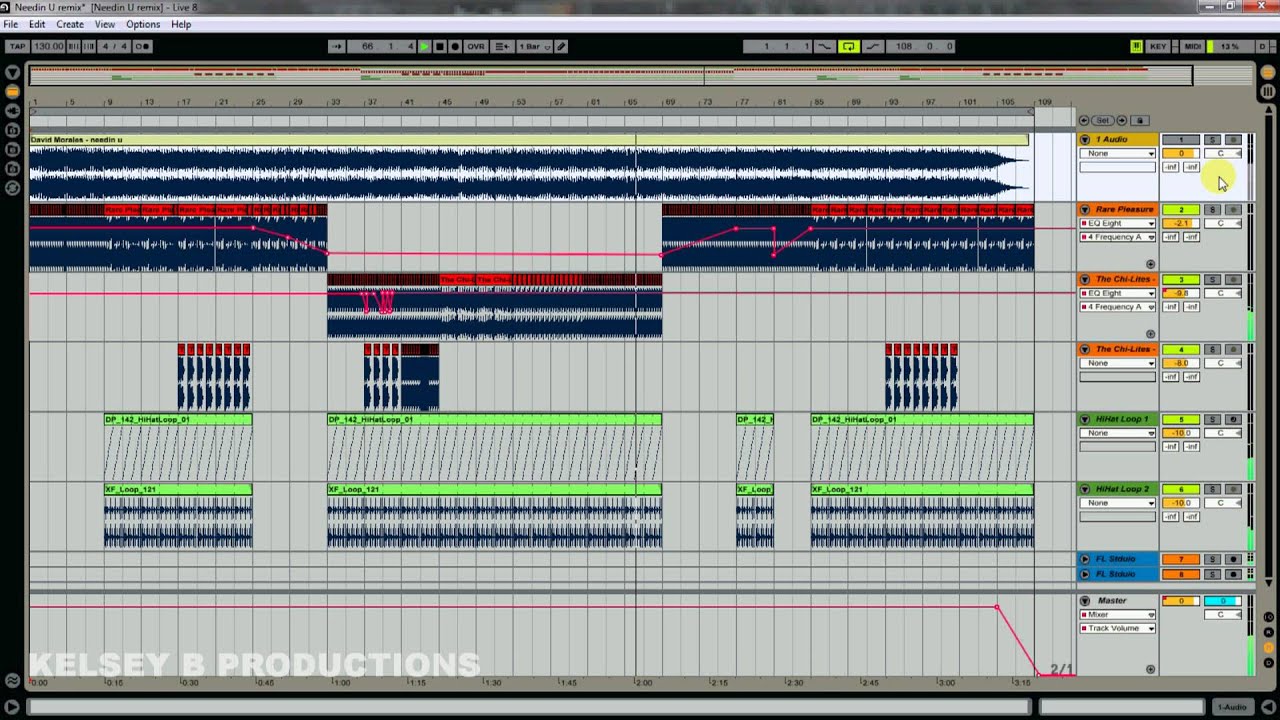Stop playback with the Stop button
Viewport: 1280px width, 720px height.
pyautogui.click(x=439, y=46)
